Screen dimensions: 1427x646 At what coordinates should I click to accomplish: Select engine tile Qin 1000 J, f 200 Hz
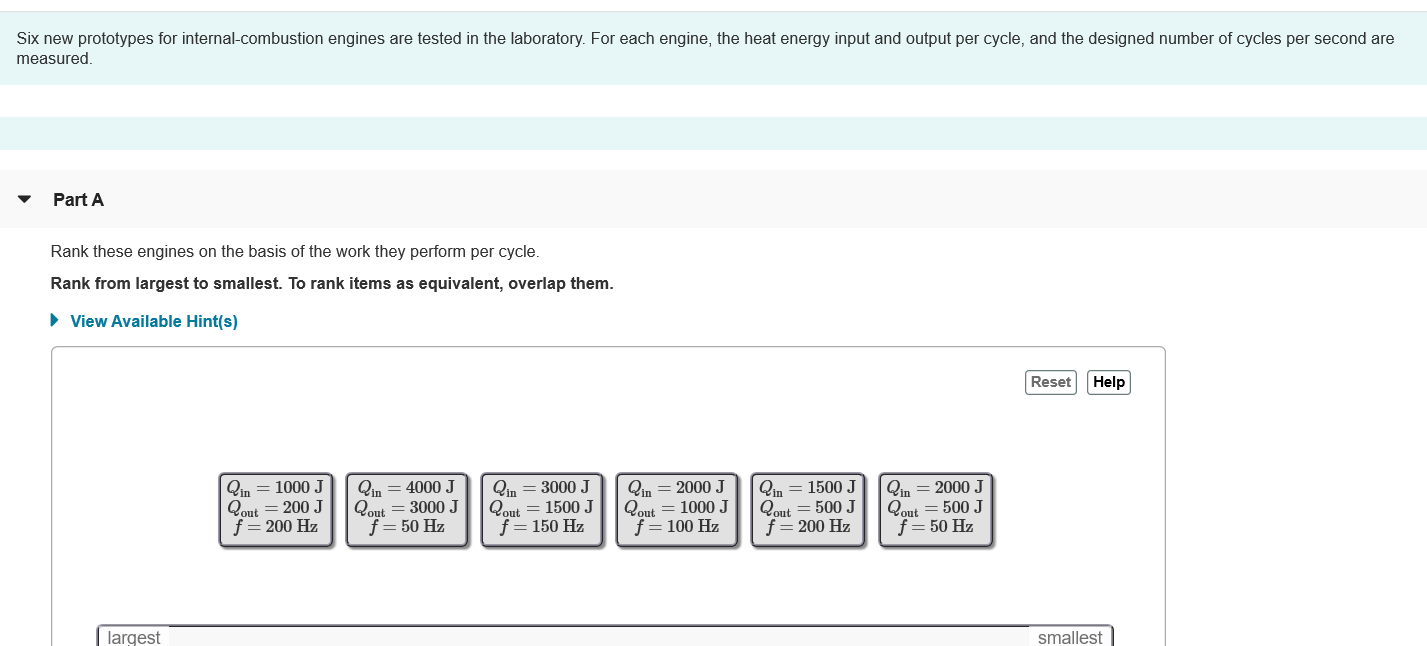point(276,510)
